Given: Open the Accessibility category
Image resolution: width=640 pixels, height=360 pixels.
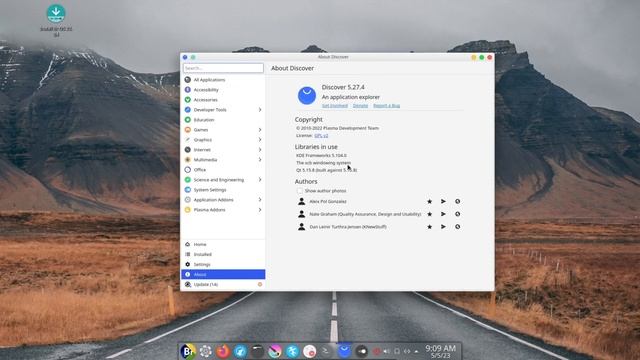Looking at the screenshot, I should [x=223, y=90].
